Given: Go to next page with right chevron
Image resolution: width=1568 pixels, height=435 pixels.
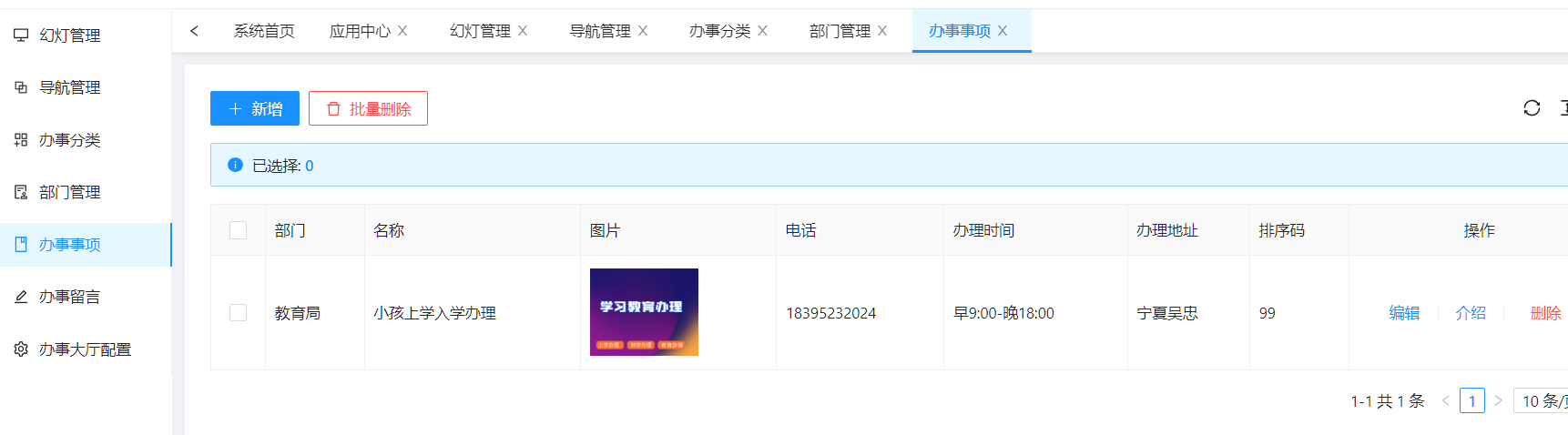Looking at the screenshot, I should [x=1498, y=400].
